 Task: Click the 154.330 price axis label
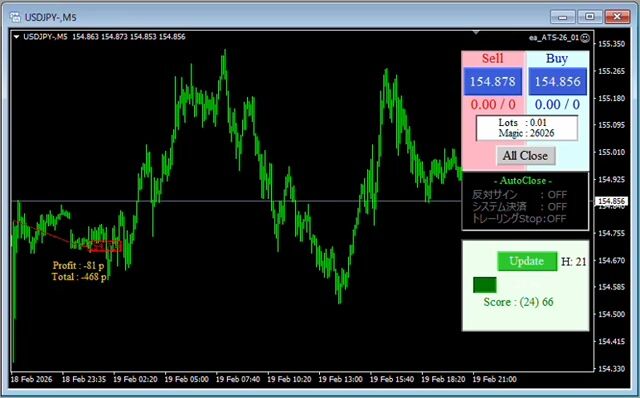[x=611, y=369]
